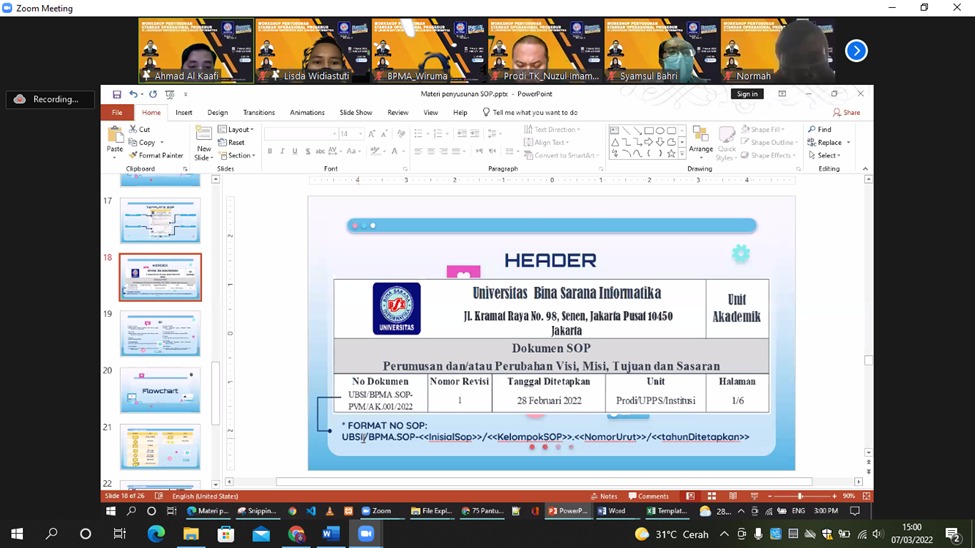The image size is (975, 548).
Task: Select the right arrow shape in gallery
Action: [649, 142]
